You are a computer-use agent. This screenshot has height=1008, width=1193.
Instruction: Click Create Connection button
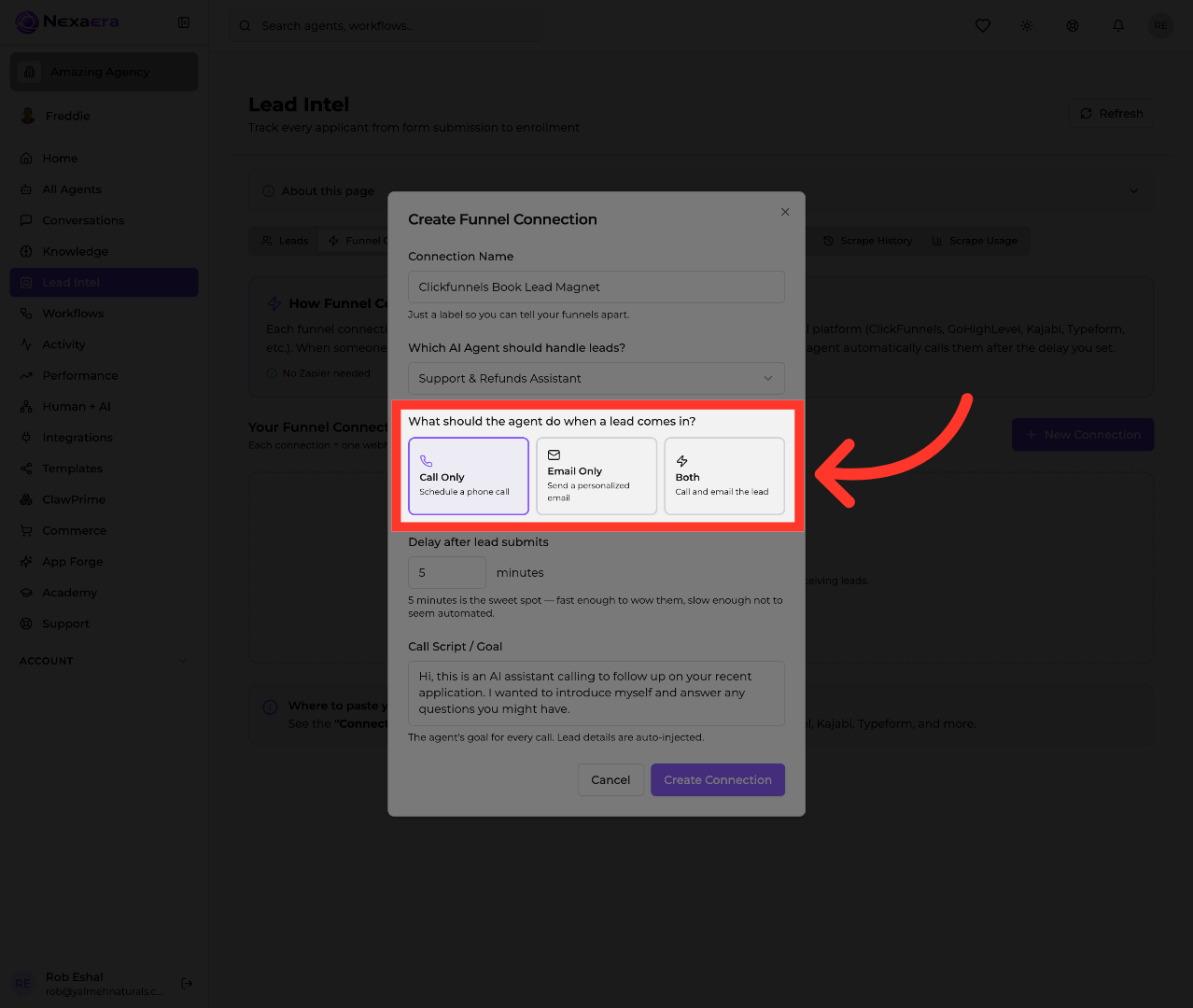click(718, 779)
